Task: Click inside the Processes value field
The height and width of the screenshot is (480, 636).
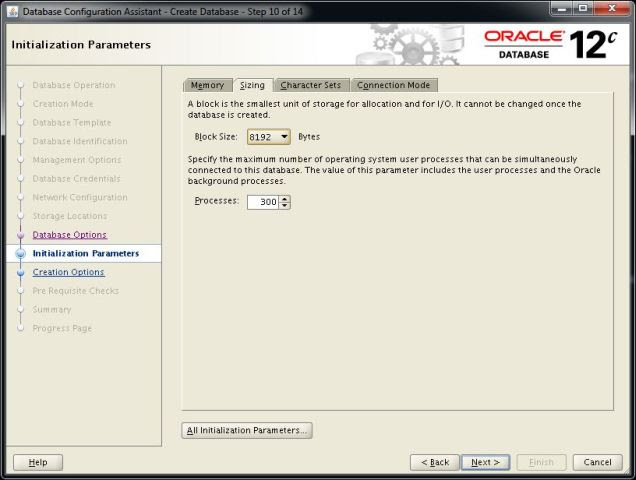Action: tap(263, 202)
